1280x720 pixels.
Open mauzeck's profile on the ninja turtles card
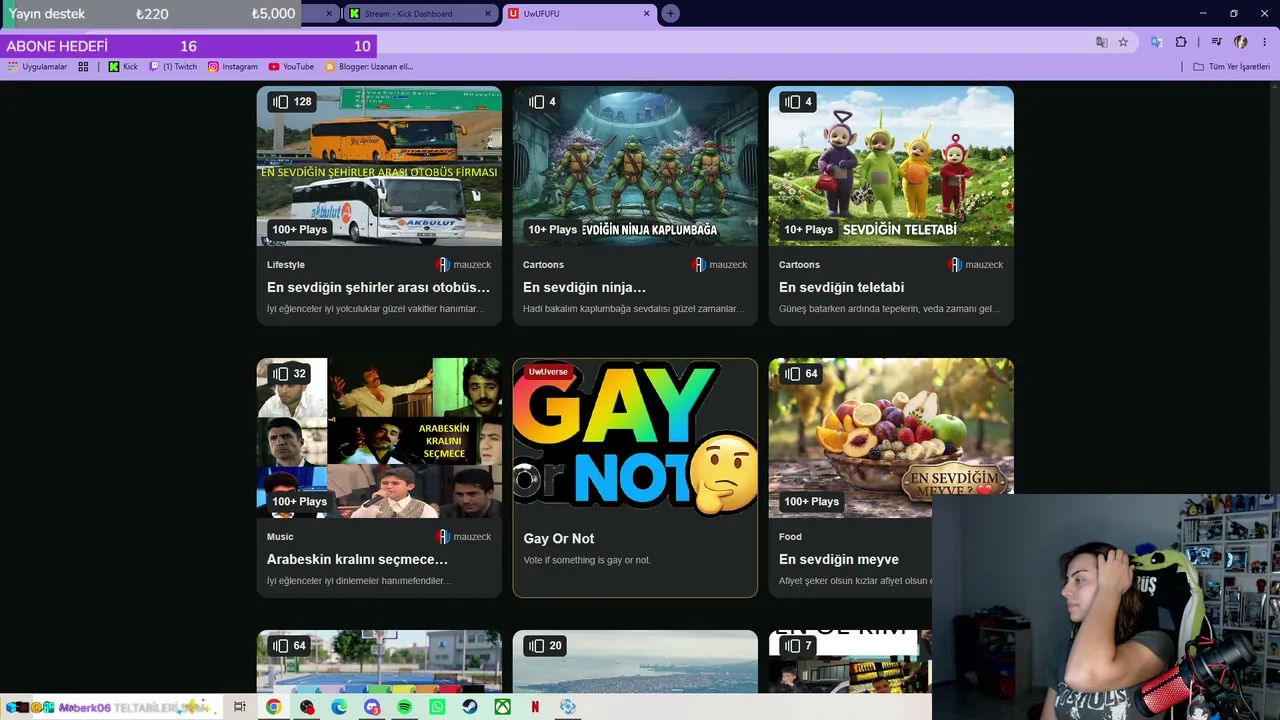[719, 265]
